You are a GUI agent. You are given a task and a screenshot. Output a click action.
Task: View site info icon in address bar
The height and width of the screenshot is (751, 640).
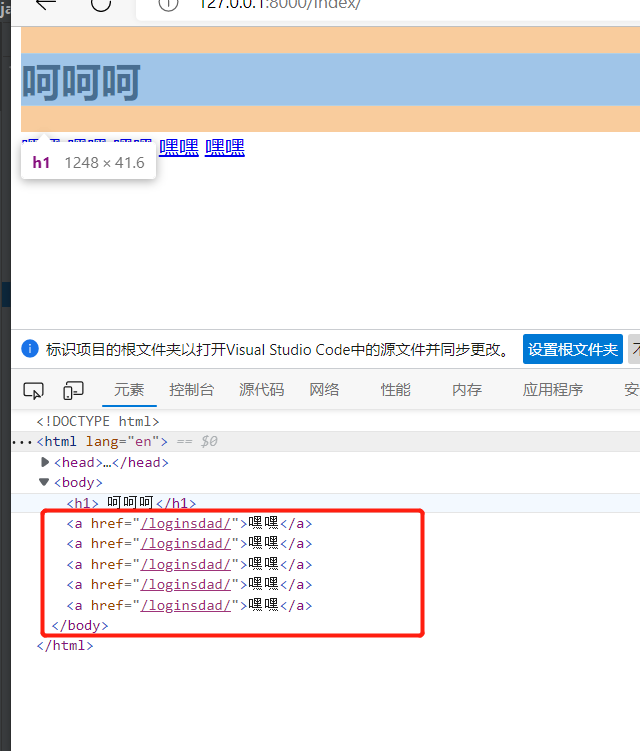168,4
